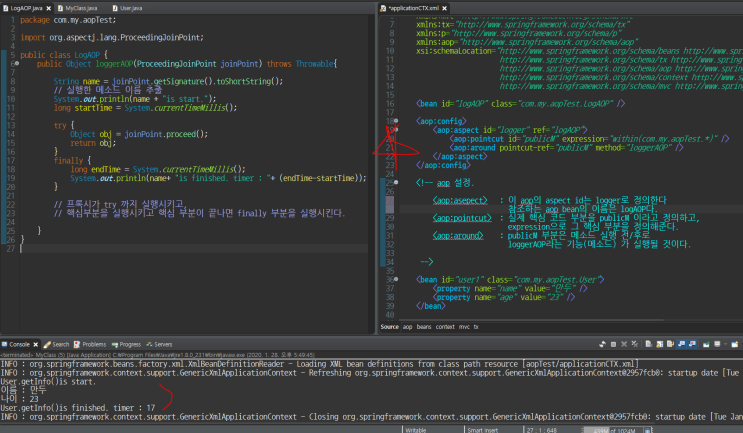The image size is (743, 433).
Task: Click the Terminate square icon
Action: [613, 344]
